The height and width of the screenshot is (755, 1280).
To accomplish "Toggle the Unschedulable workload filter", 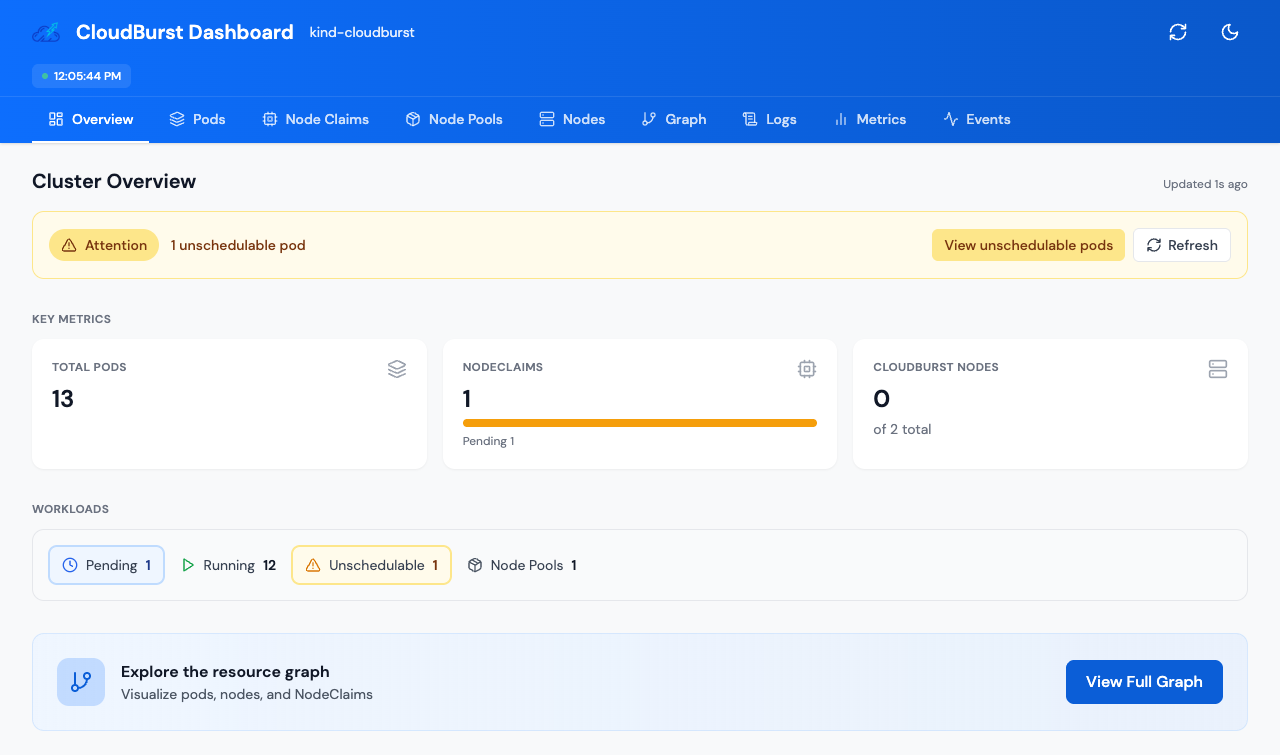I will tap(371, 565).
